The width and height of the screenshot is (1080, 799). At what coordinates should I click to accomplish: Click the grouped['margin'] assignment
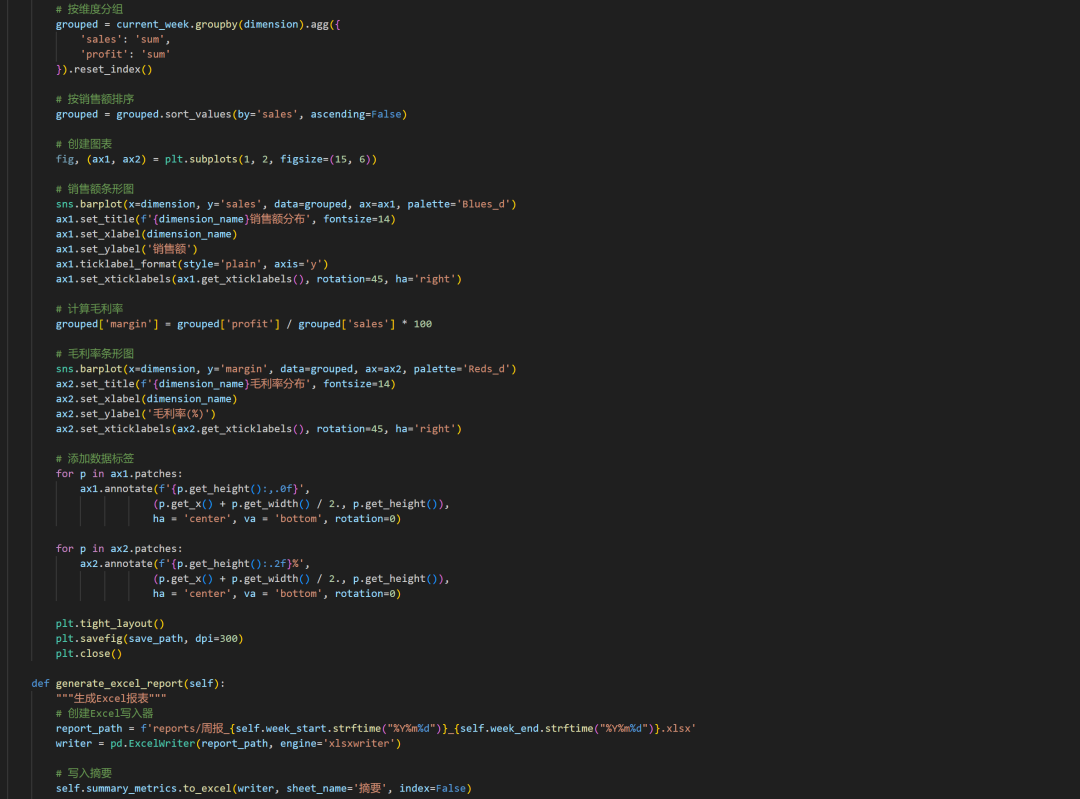[x=113, y=324]
